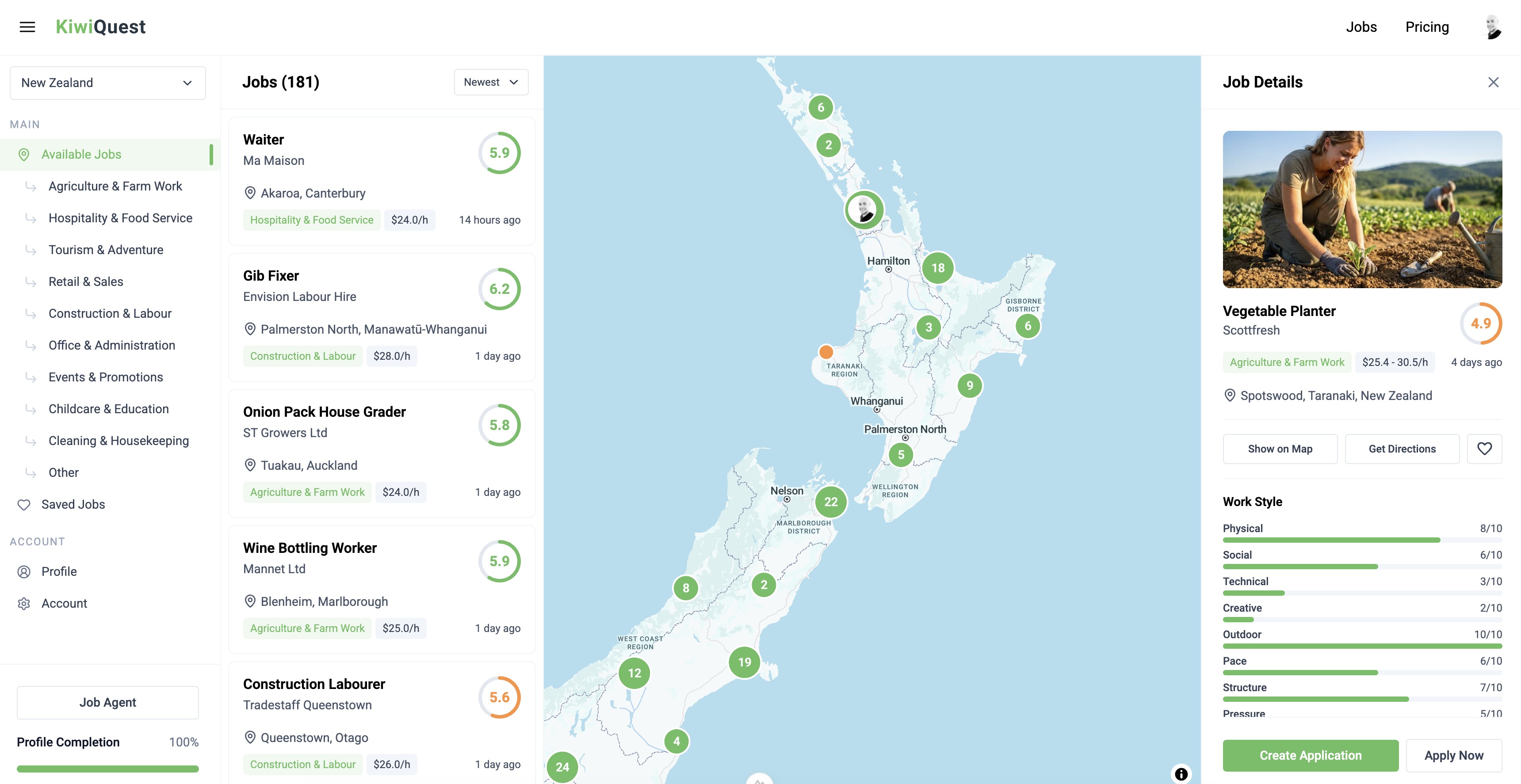This screenshot has height=784, width=1521.
Task: Click the Profile Completion progress bar
Action: (107, 769)
